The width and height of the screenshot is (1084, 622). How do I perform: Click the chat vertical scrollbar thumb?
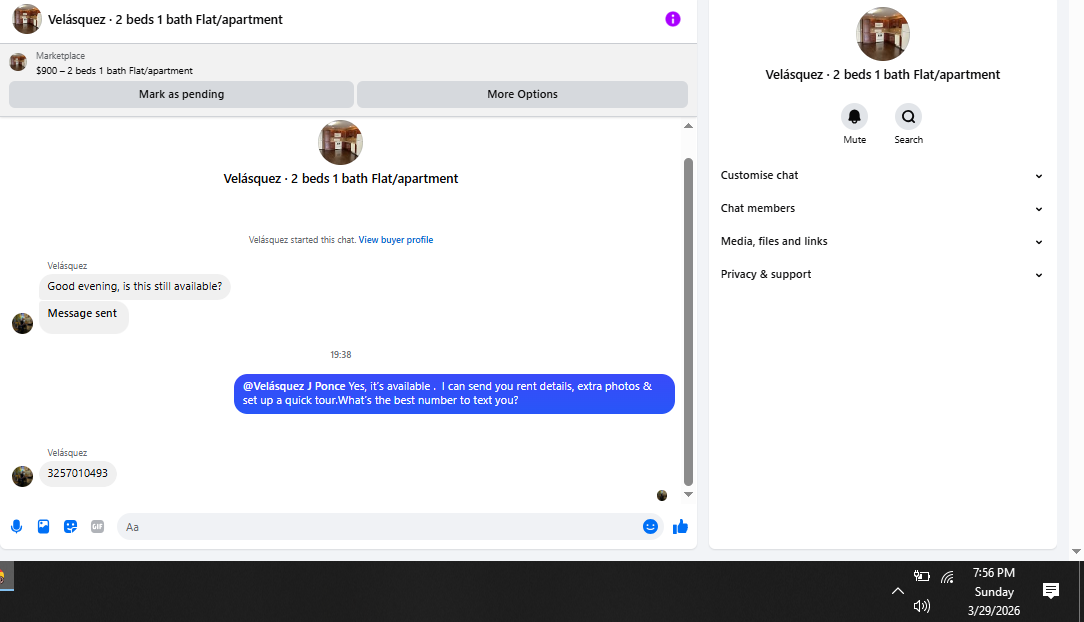(x=688, y=321)
